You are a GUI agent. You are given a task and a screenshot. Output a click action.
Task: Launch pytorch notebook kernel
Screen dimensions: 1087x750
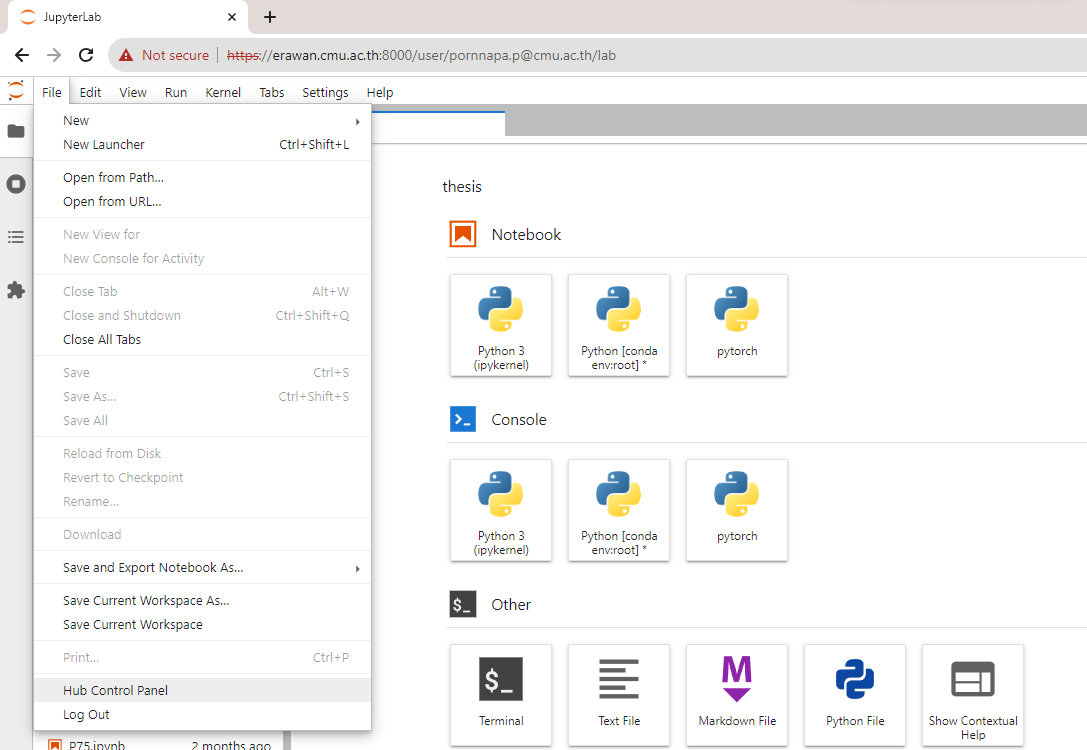click(737, 326)
